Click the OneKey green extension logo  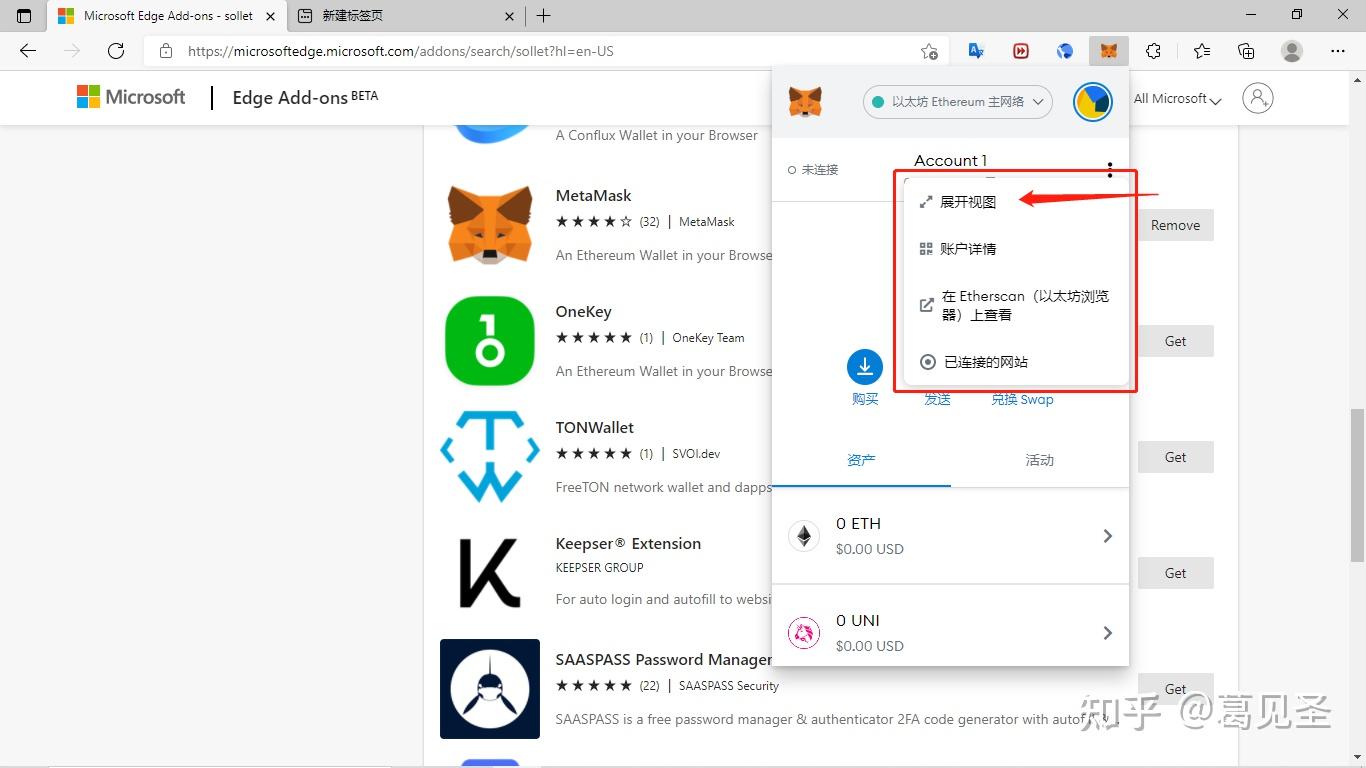(490, 341)
